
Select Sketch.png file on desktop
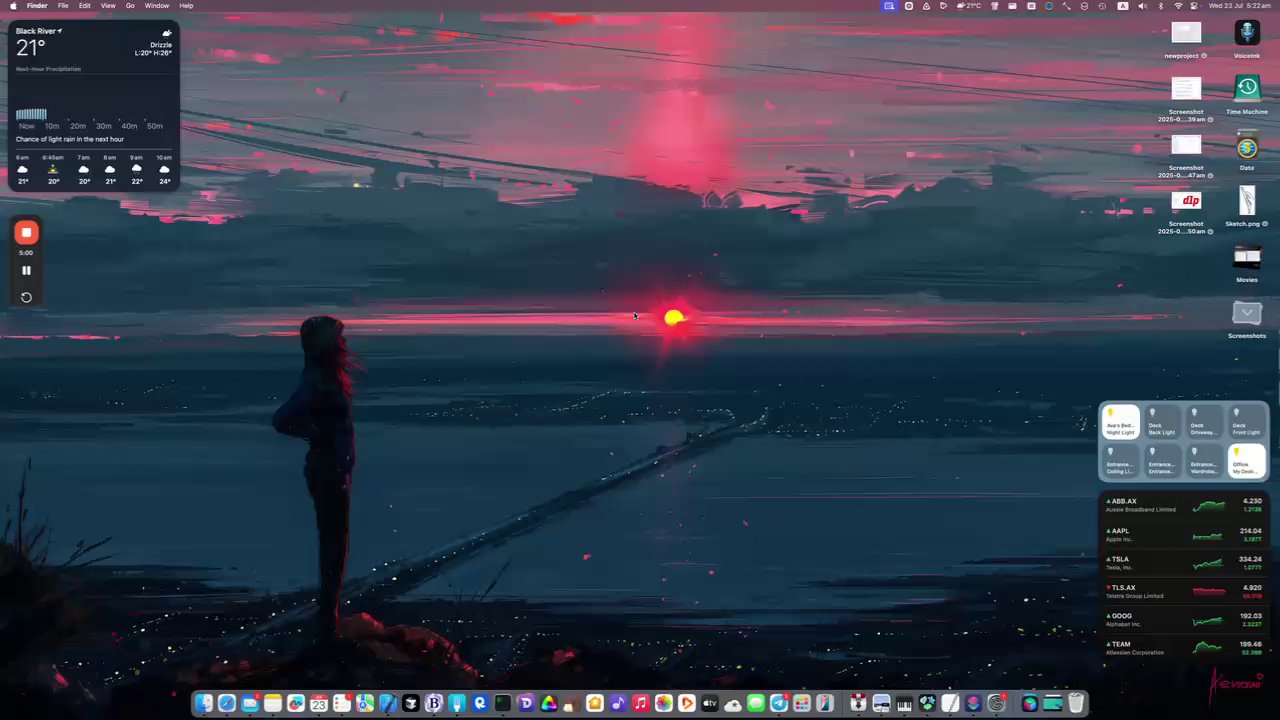1247,206
